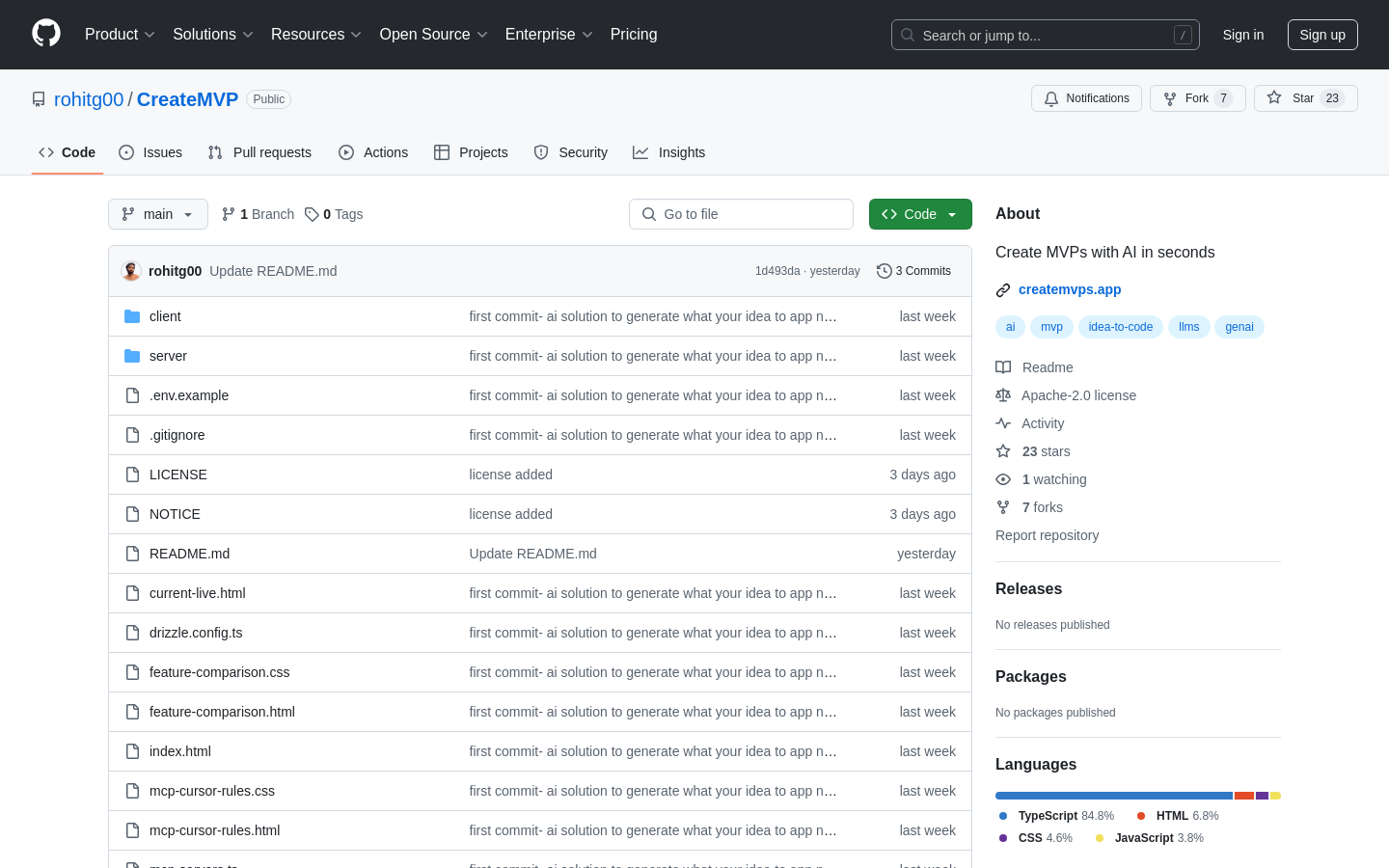1389x868 pixels.
Task: Click the fork icon in Fork button
Action: (x=1170, y=98)
